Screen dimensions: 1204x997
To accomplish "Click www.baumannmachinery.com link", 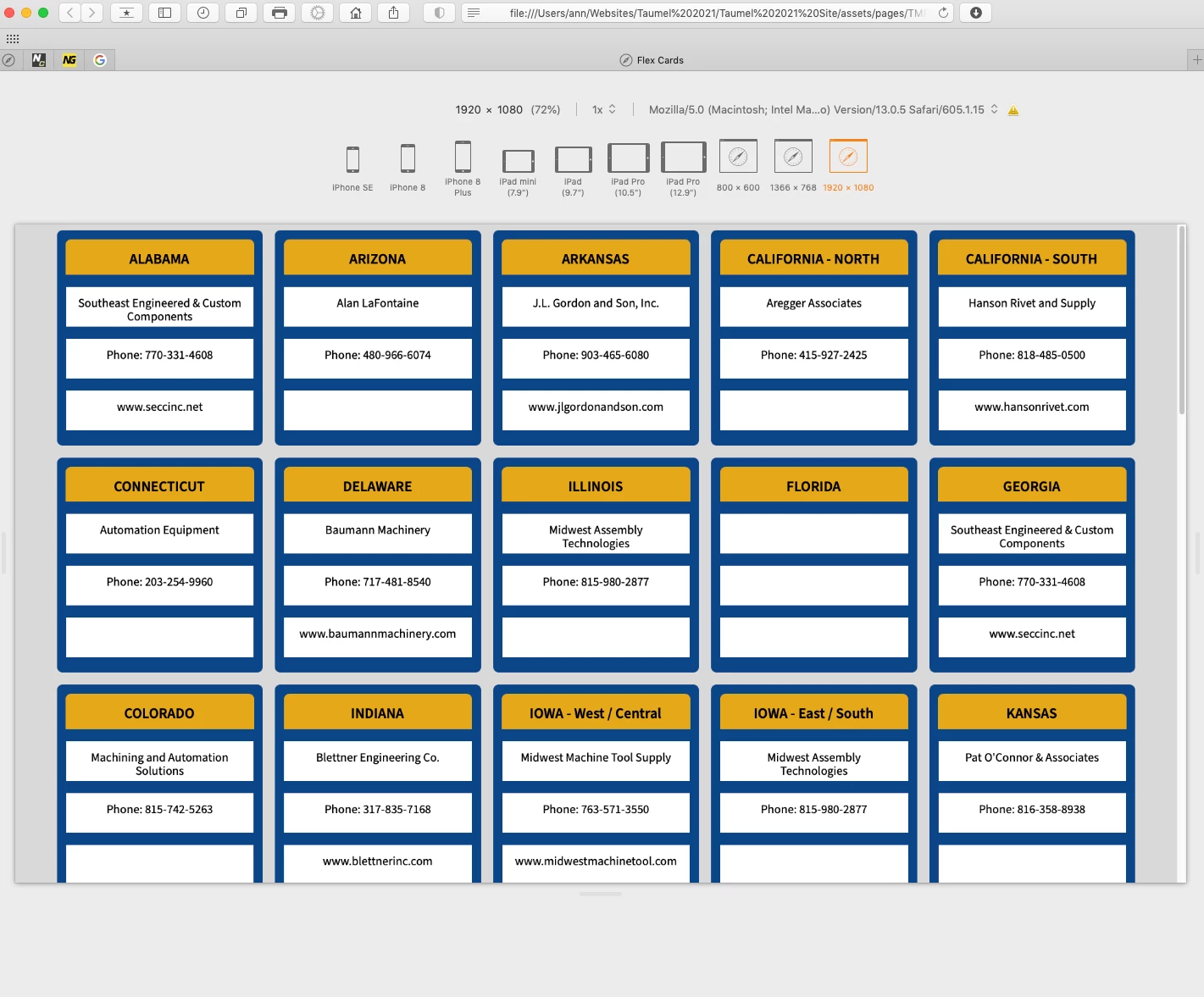I will point(378,634).
